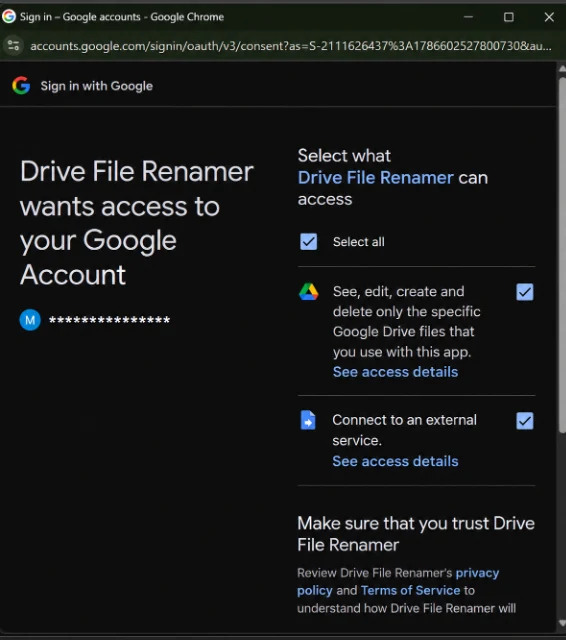The image size is (566, 640).
Task: Toggle the Select all checkbox
Action: pos(309,241)
